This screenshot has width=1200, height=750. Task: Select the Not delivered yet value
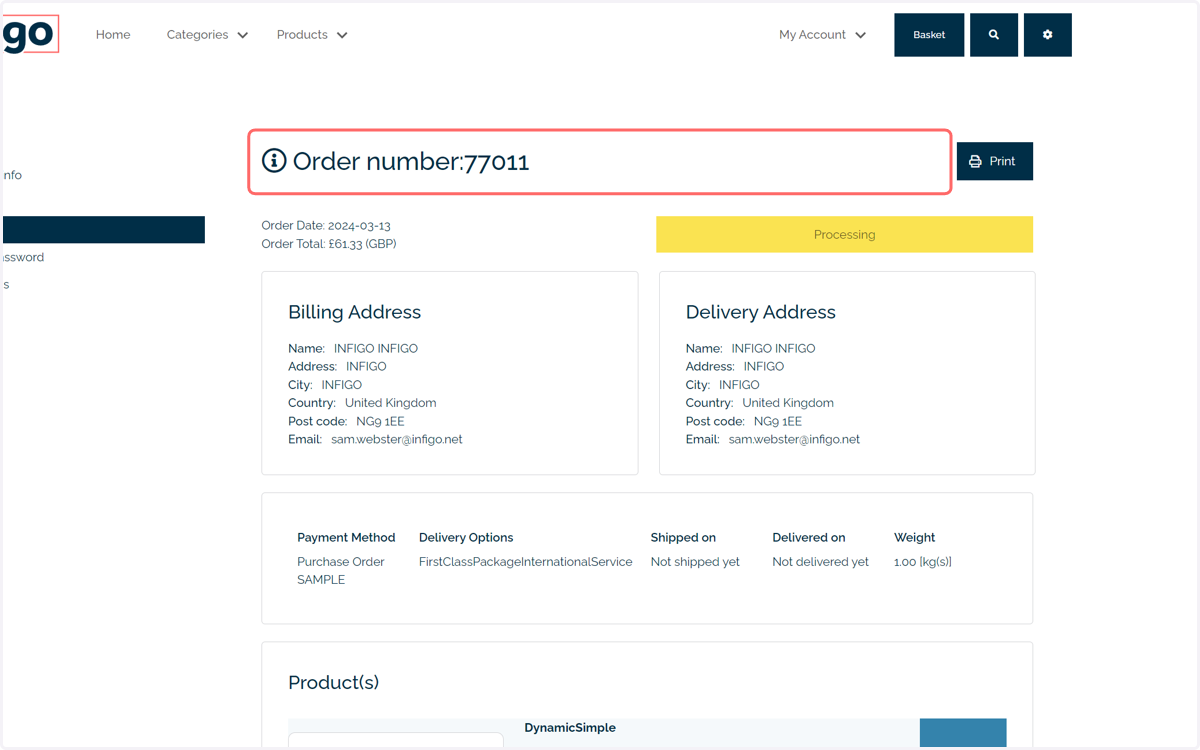click(820, 562)
